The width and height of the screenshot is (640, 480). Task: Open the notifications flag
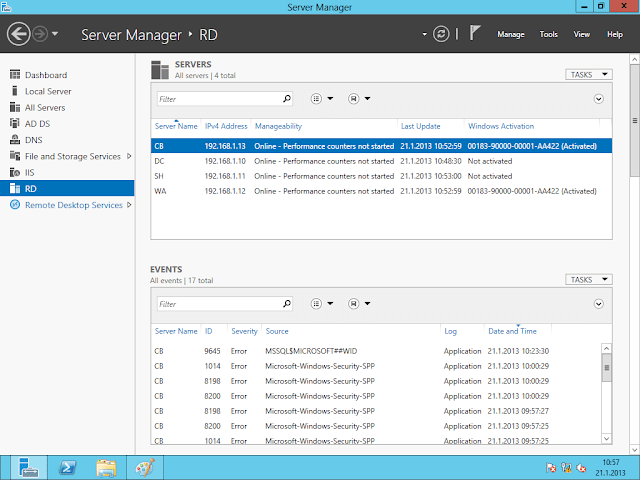475,33
